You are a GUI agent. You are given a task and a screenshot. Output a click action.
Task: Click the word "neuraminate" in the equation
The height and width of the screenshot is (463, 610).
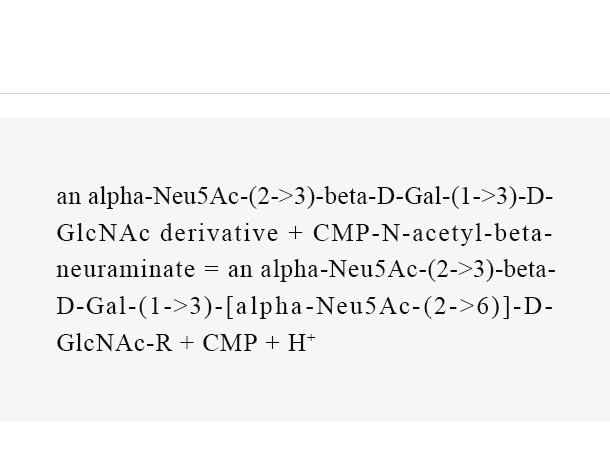[x=126, y=270]
